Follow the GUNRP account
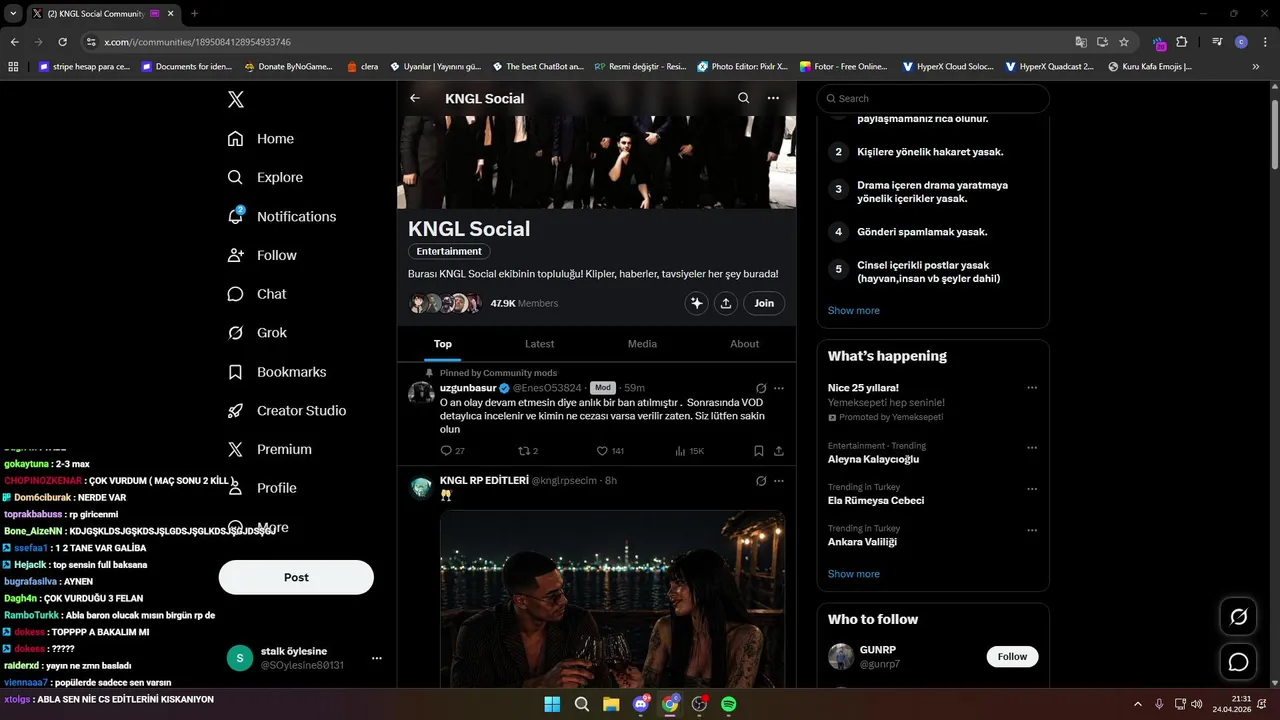This screenshot has width=1280, height=720. coord(1012,657)
